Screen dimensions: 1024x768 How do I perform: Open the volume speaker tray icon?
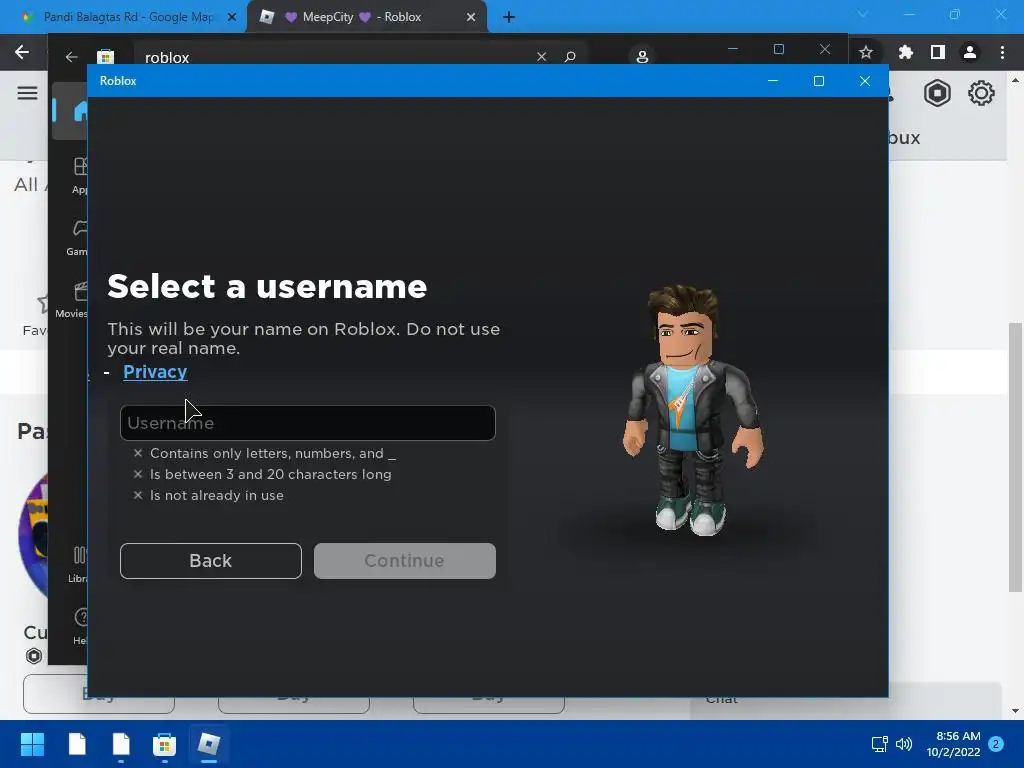coord(904,744)
